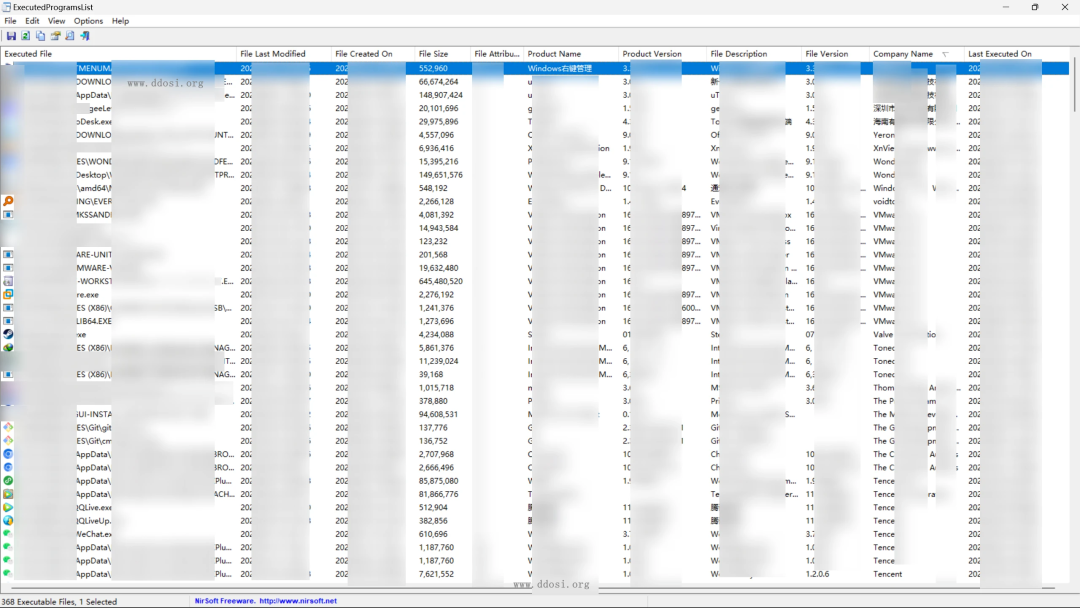This screenshot has width=1080, height=608.
Task: Open the View menu
Action: tap(56, 21)
